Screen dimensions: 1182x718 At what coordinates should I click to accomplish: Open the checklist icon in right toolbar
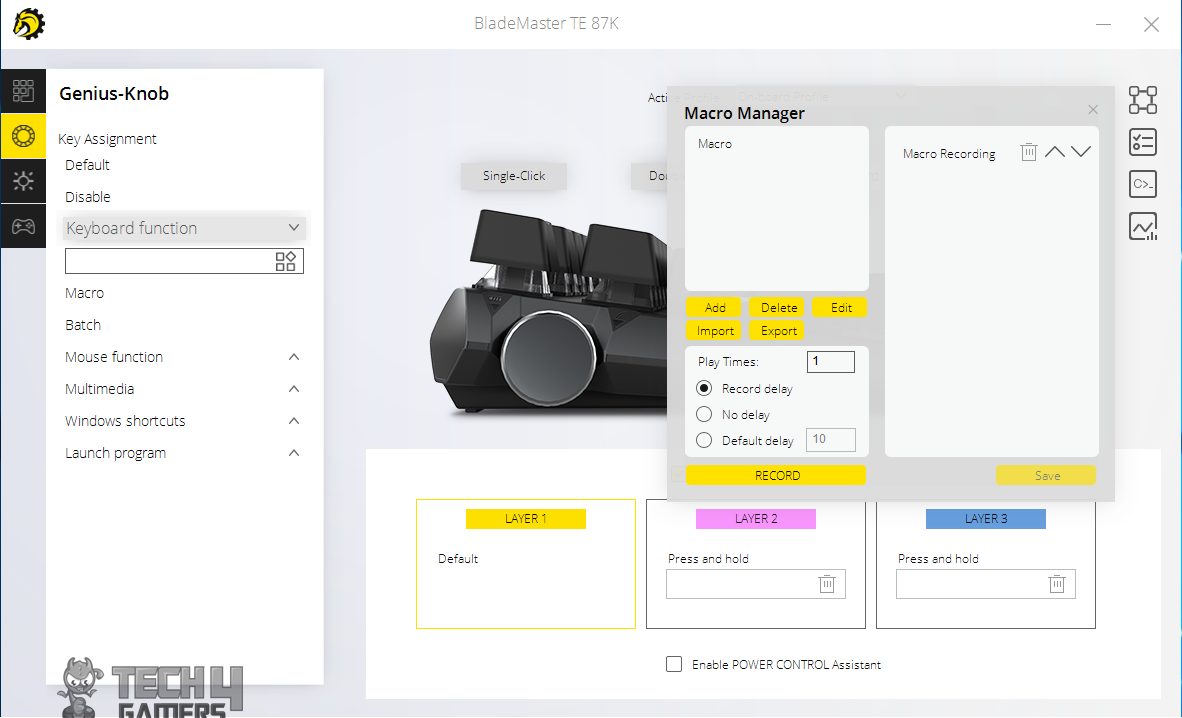tap(1143, 142)
